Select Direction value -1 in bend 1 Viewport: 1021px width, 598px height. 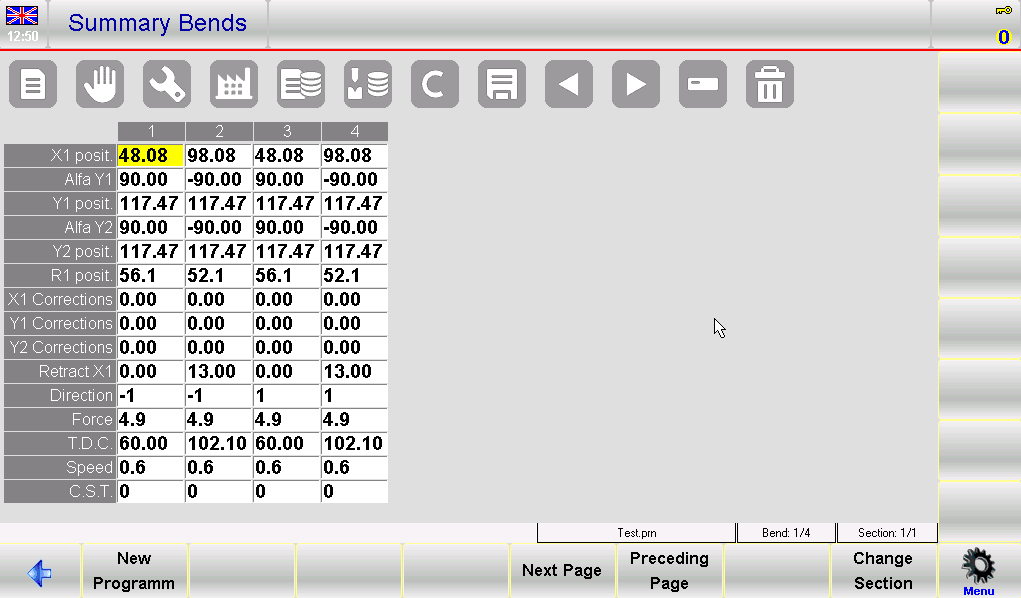[150, 396]
